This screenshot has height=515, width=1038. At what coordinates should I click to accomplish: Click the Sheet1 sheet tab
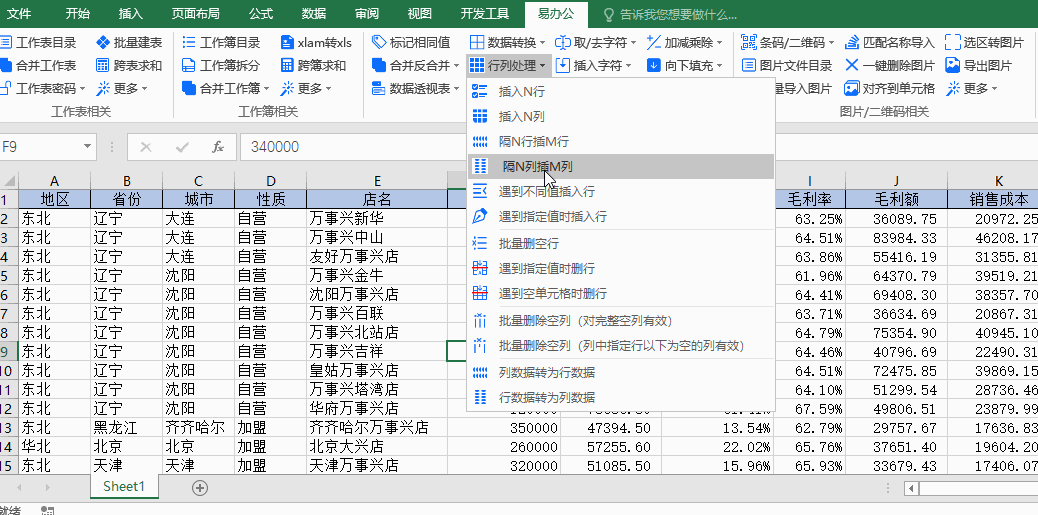tap(124, 487)
